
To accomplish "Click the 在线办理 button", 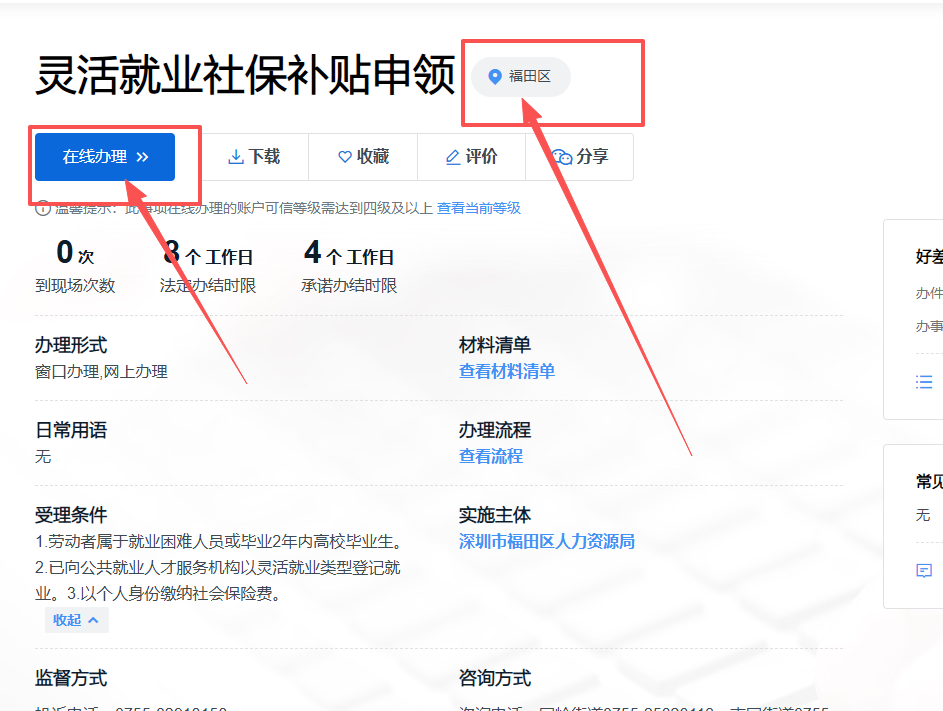I will (x=105, y=157).
